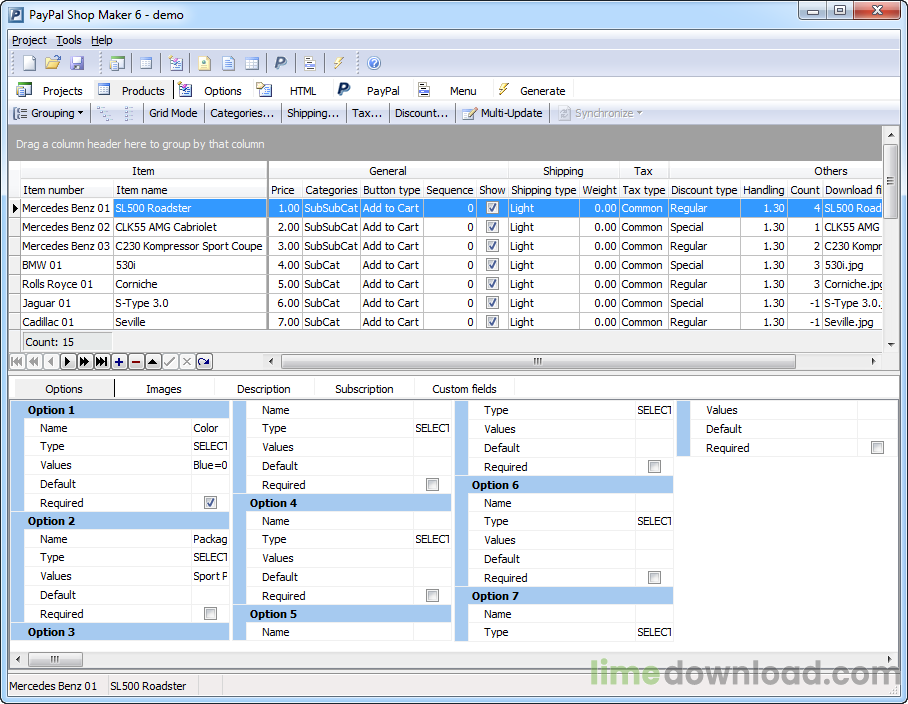Enable the Required checkbox for Option 2

pos(210,614)
